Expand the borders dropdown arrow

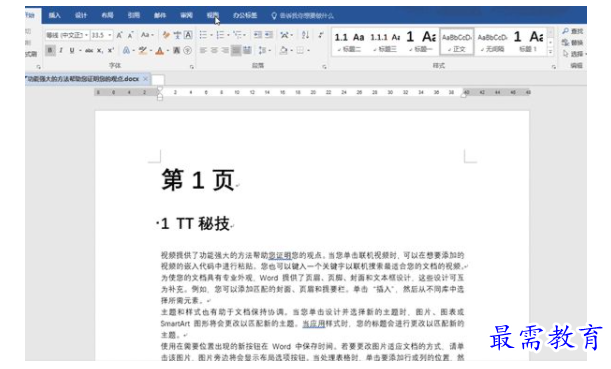pos(308,51)
